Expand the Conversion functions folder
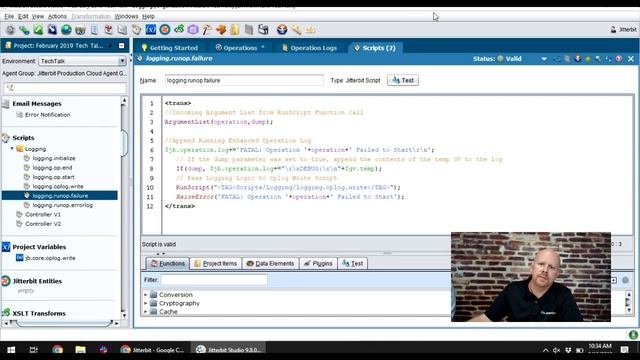The image size is (640, 360). [x=145, y=294]
